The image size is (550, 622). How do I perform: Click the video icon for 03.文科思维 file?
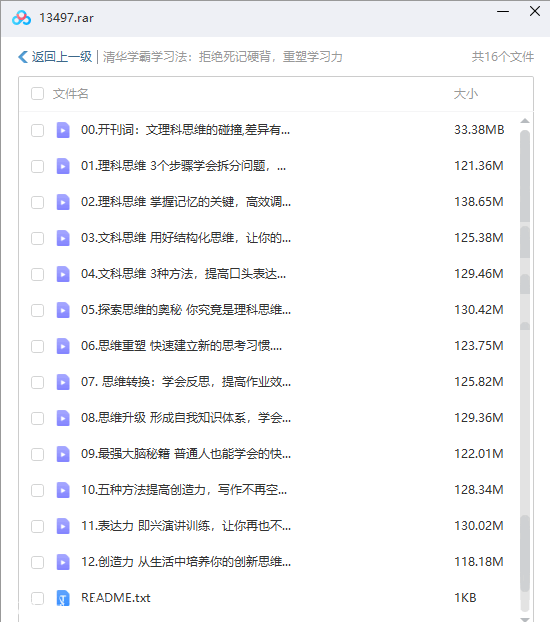63,238
